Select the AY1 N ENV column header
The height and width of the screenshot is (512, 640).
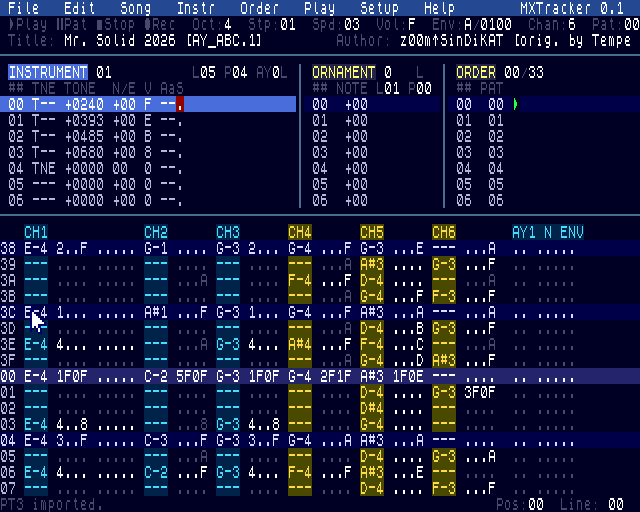[x=548, y=232]
